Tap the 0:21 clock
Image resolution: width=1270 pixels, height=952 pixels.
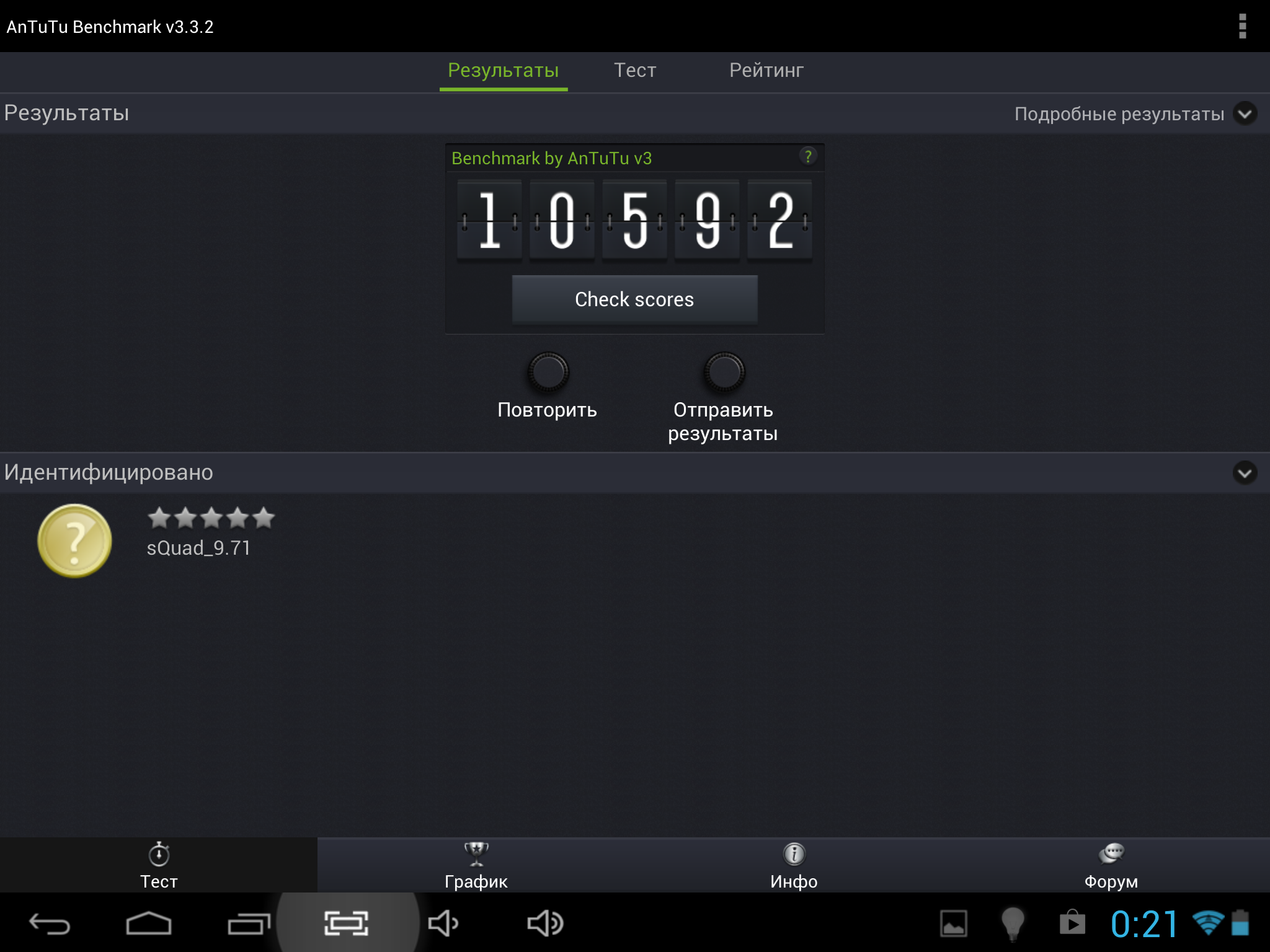(1144, 924)
